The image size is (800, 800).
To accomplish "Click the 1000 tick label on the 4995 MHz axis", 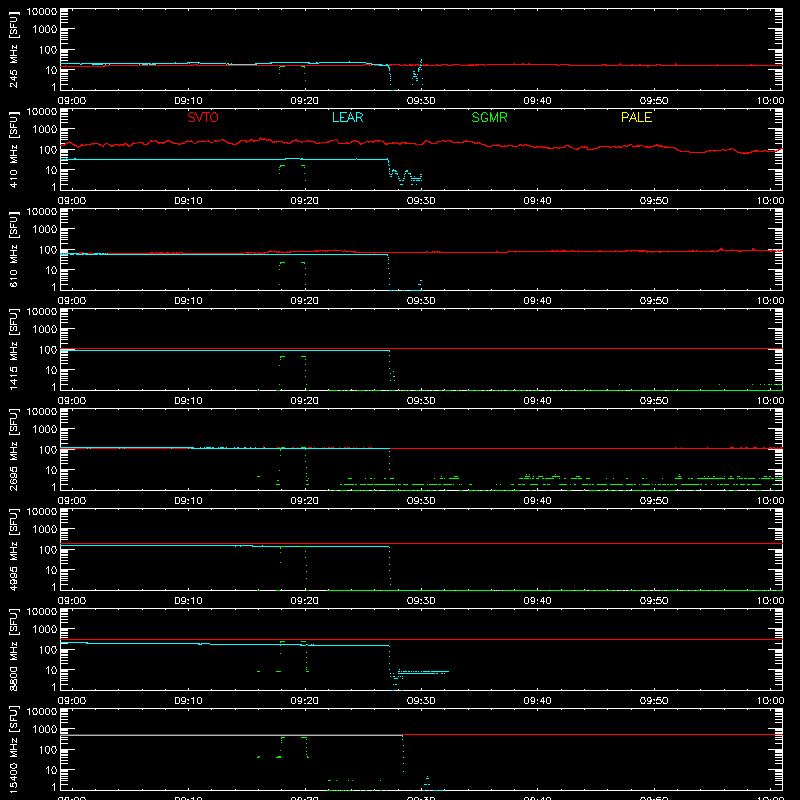I will point(45,530).
